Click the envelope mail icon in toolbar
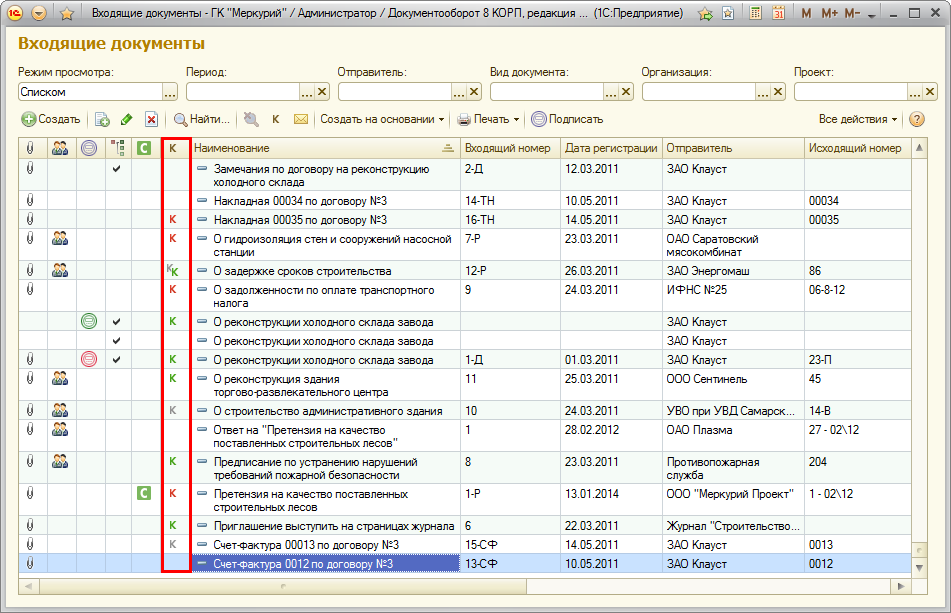The height and width of the screenshot is (613, 951). (300, 119)
